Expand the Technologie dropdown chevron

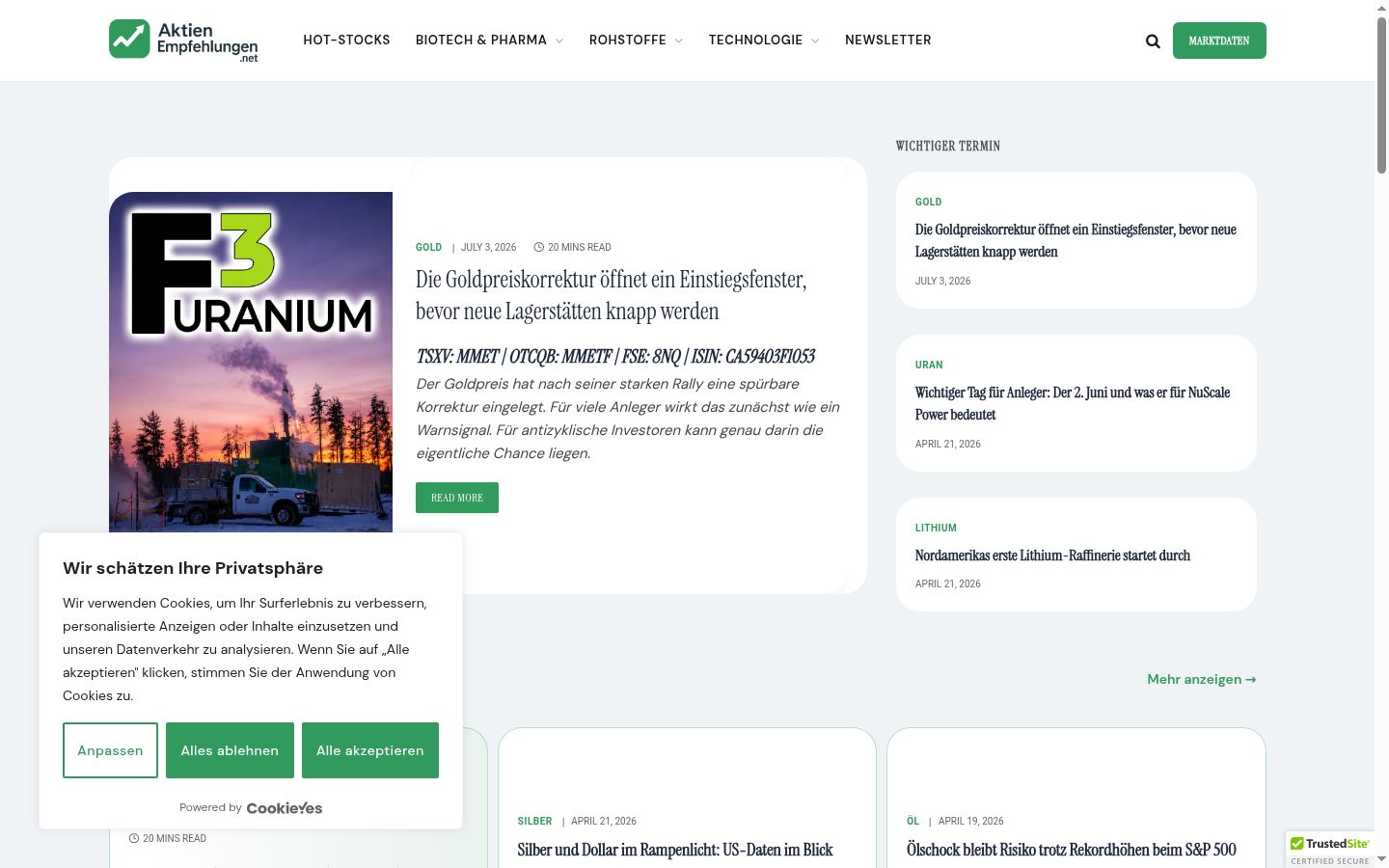point(815,41)
